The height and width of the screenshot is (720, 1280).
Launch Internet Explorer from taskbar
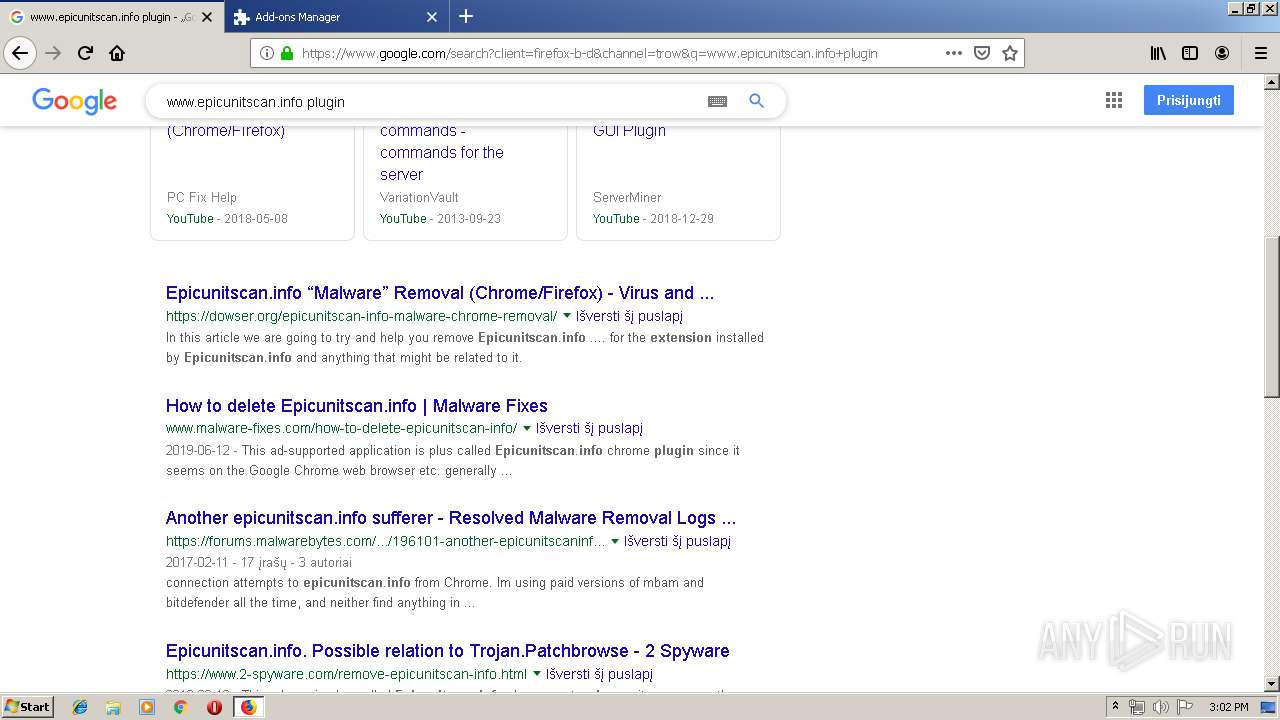pos(80,707)
